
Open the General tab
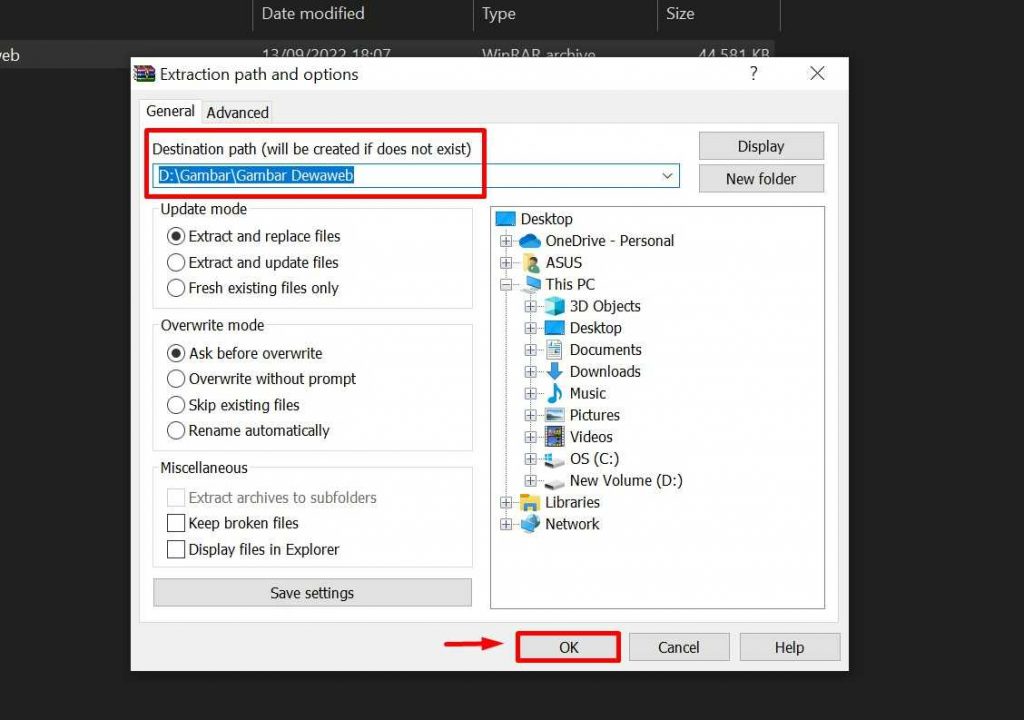(x=170, y=111)
